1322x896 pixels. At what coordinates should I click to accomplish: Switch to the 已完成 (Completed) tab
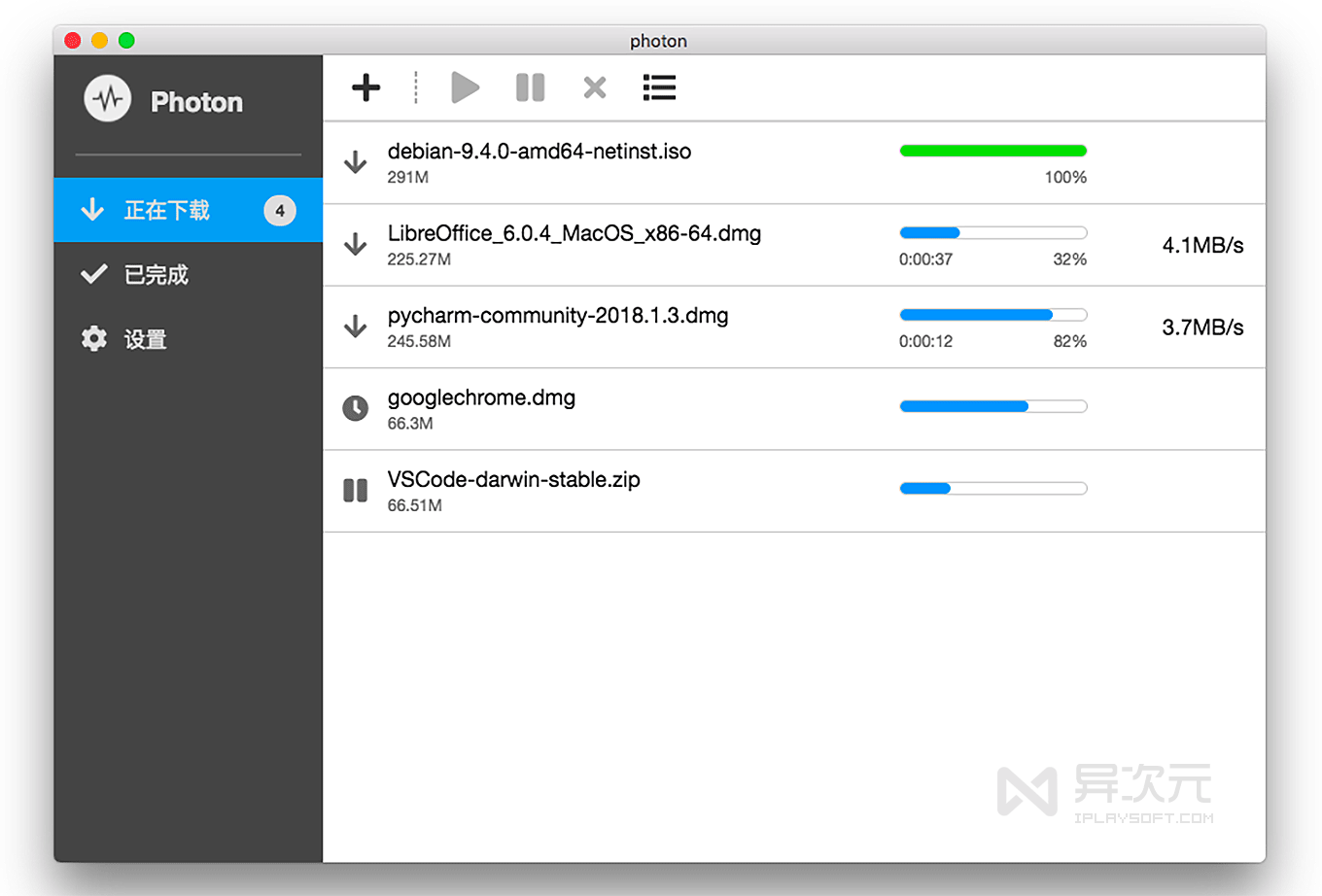click(x=156, y=275)
